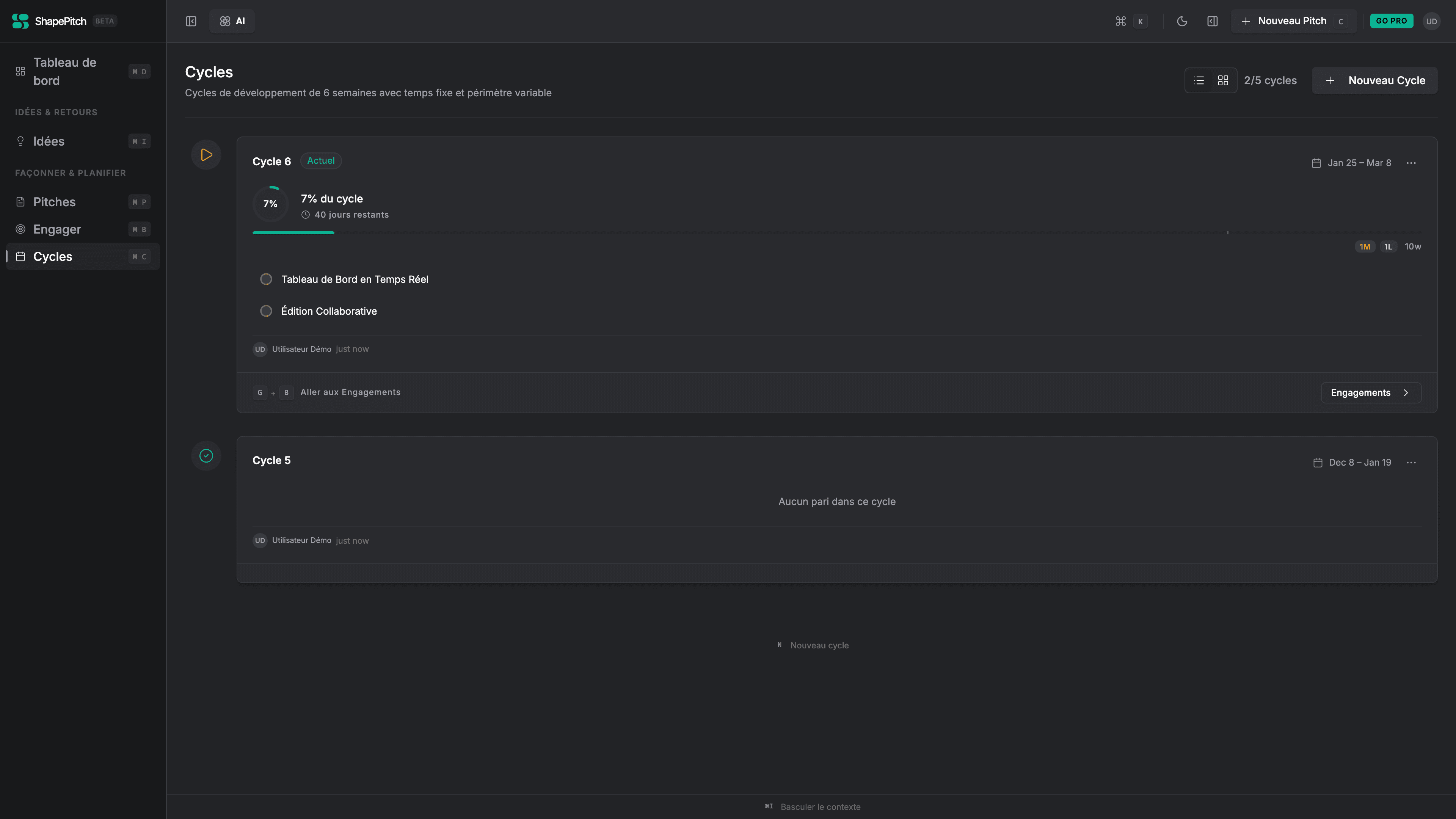Open the options menu for Cycle 6
Viewport: 1456px width, 819px height.
pyautogui.click(x=1411, y=163)
